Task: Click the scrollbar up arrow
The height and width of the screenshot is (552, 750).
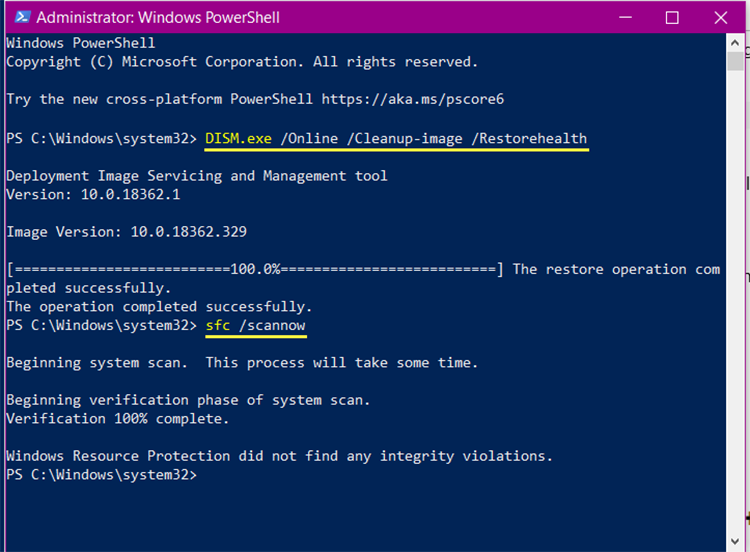Action: click(735, 43)
